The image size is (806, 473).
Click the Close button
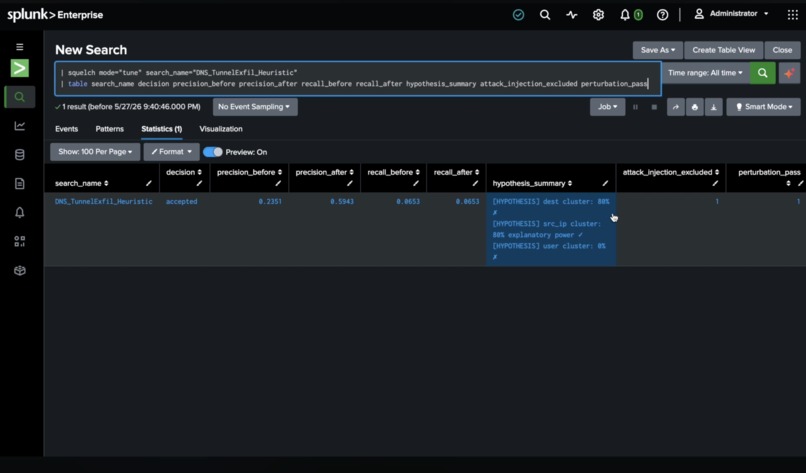782,50
